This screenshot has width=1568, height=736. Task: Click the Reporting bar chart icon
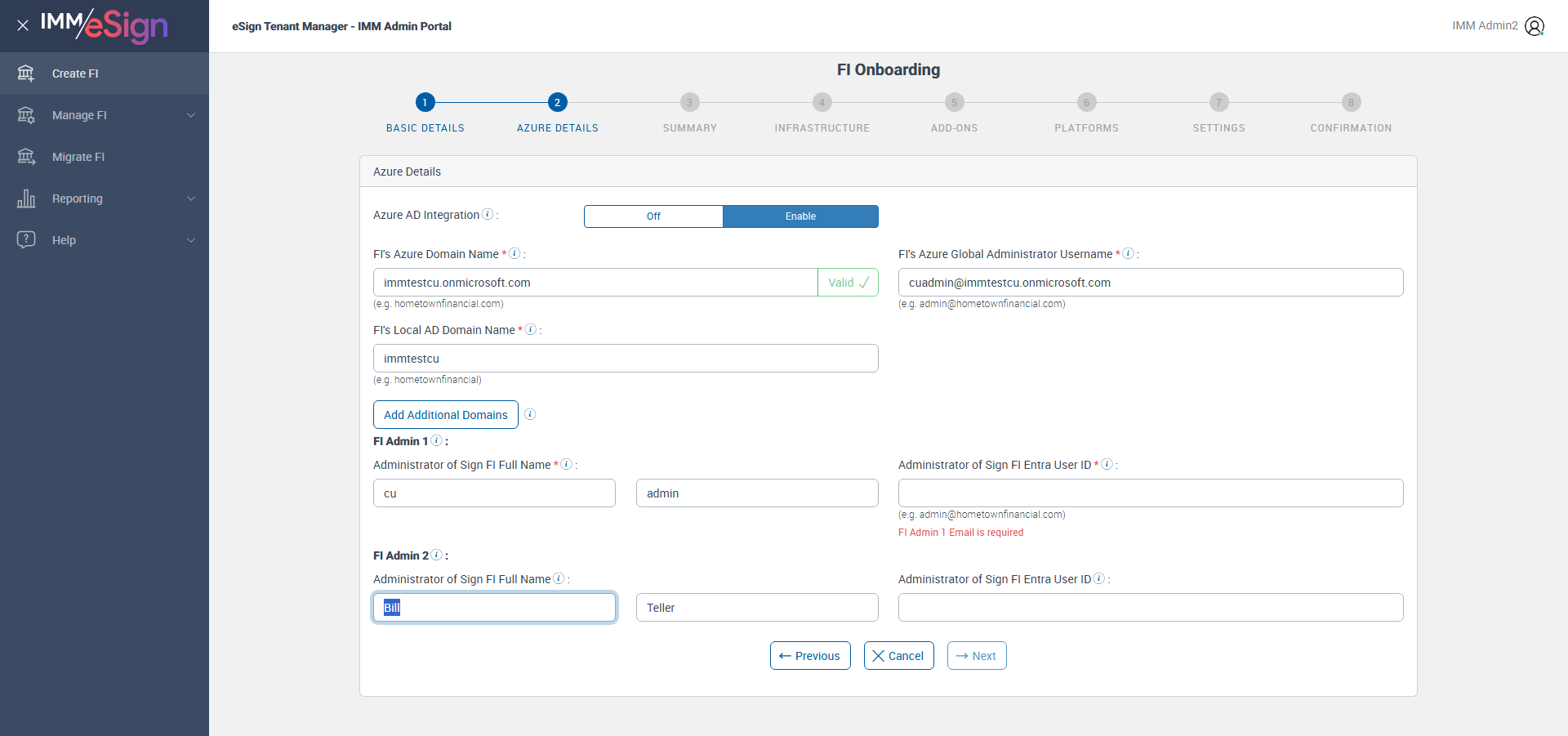click(26, 198)
